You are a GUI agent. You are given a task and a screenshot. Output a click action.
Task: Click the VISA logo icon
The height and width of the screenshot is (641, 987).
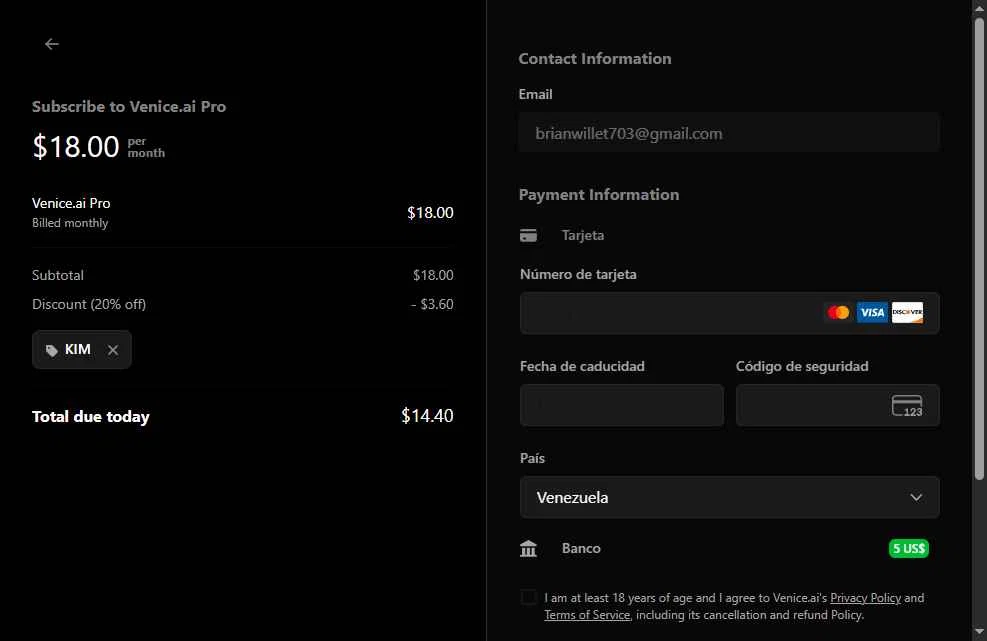(x=872, y=312)
